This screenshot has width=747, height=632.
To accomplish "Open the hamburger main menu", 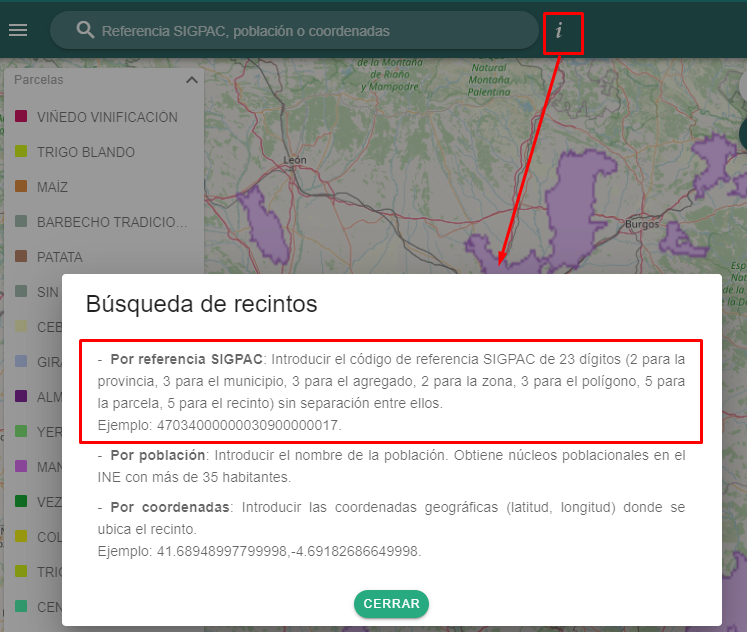I will click(18, 30).
